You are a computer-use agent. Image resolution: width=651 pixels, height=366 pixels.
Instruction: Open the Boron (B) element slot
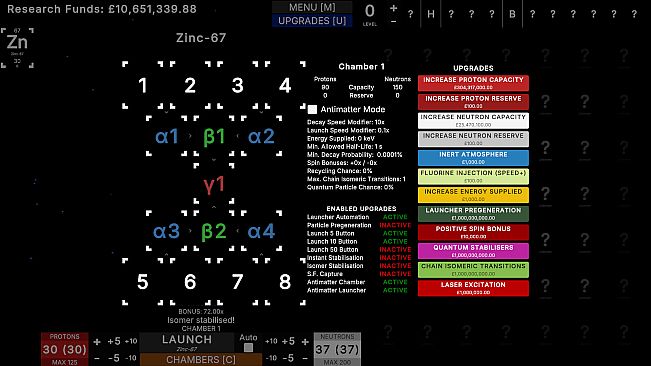[x=512, y=14]
